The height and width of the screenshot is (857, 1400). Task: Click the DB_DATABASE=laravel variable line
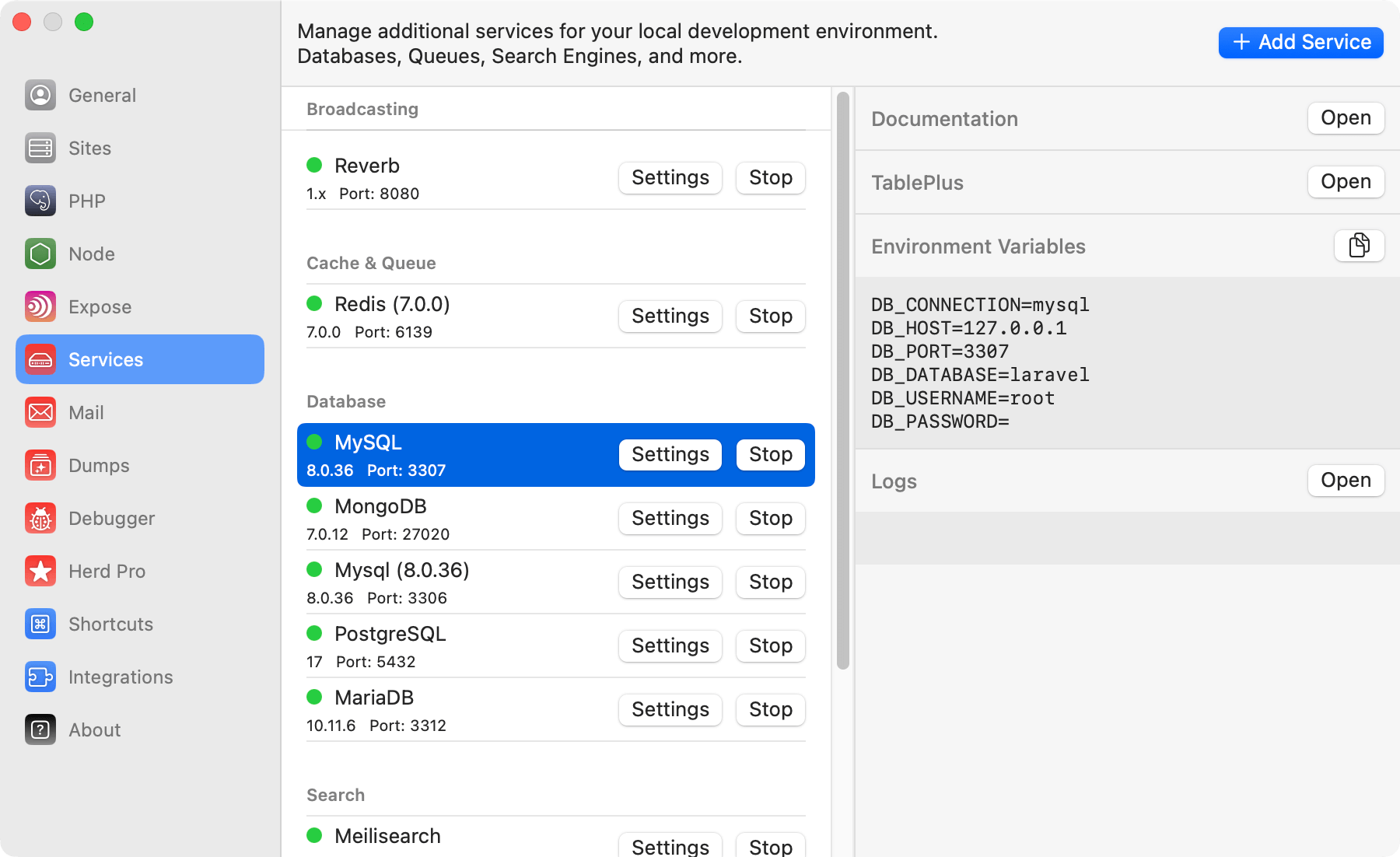pyautogui.click(x=980, y=375)
